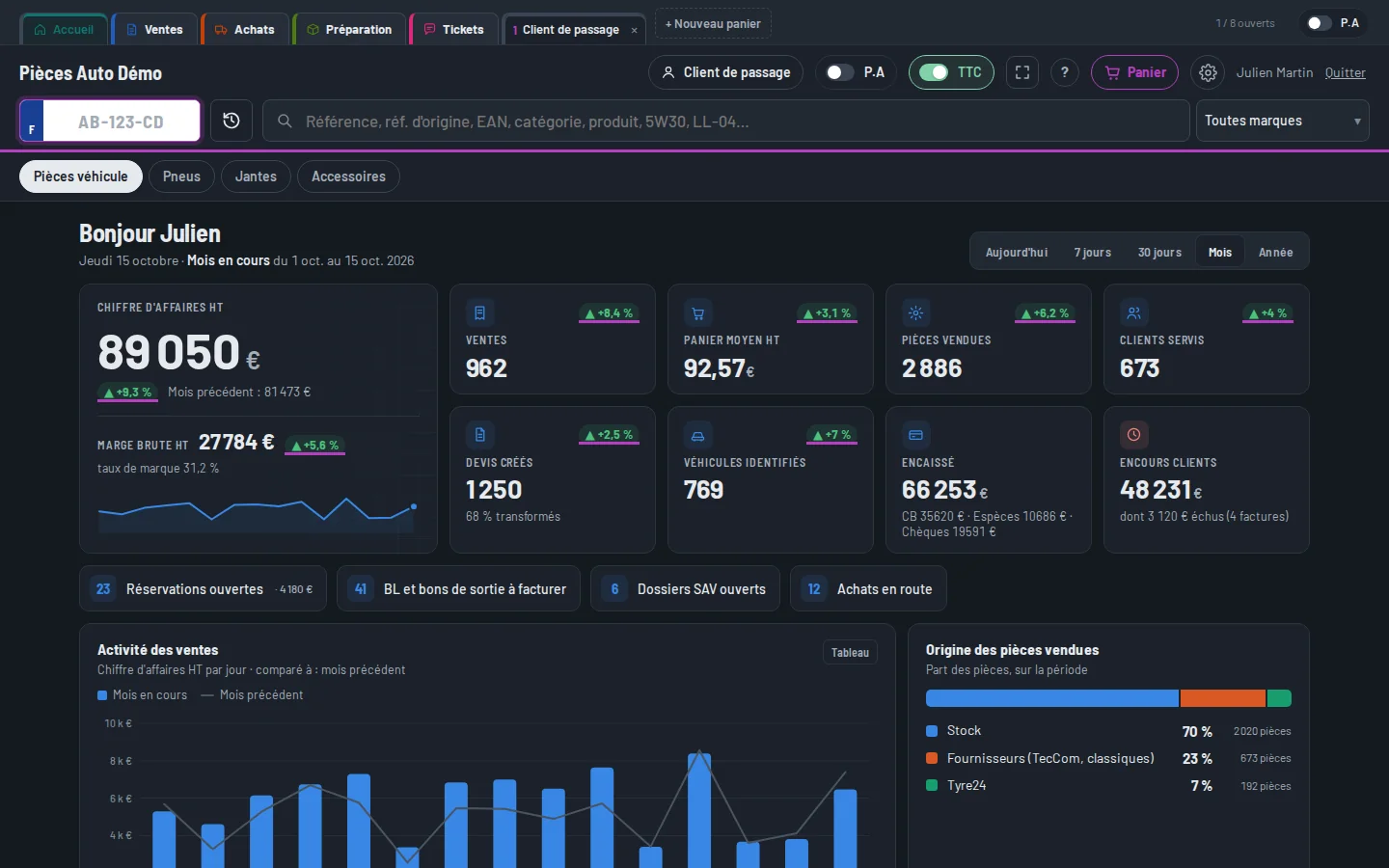Click the Véhicules identifiés car icon
This screenshot has width=1389, height=868.
pos(697,435)
